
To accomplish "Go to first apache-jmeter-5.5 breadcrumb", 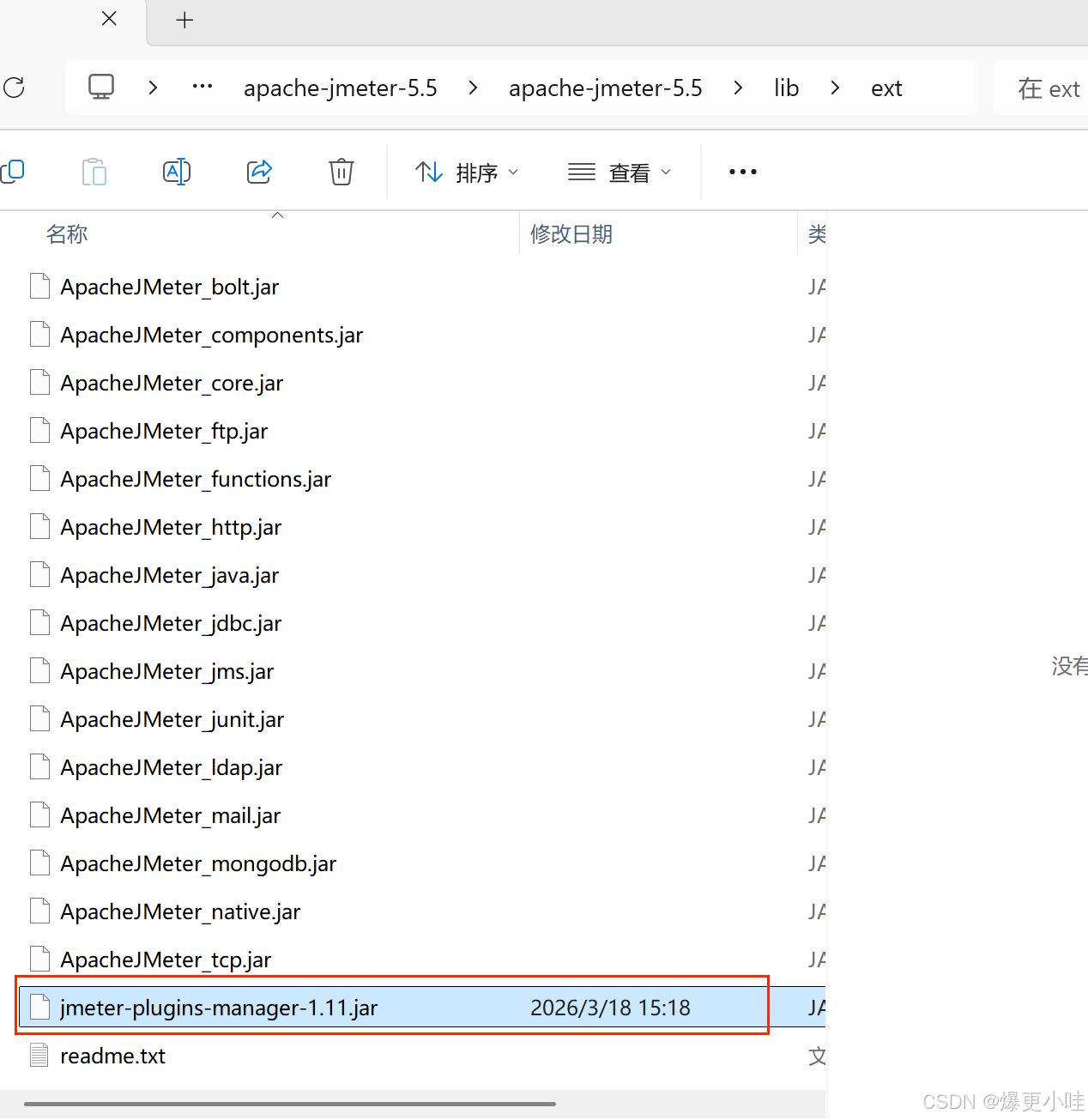I will click(x=341, y=88).
